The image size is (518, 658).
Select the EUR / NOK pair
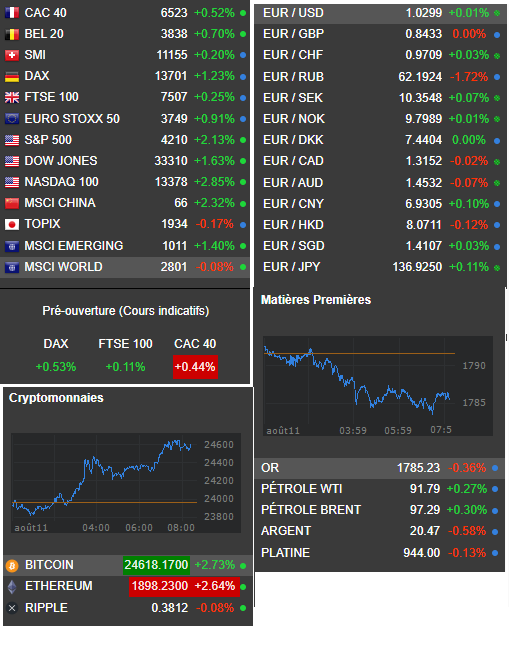point(380,119)
